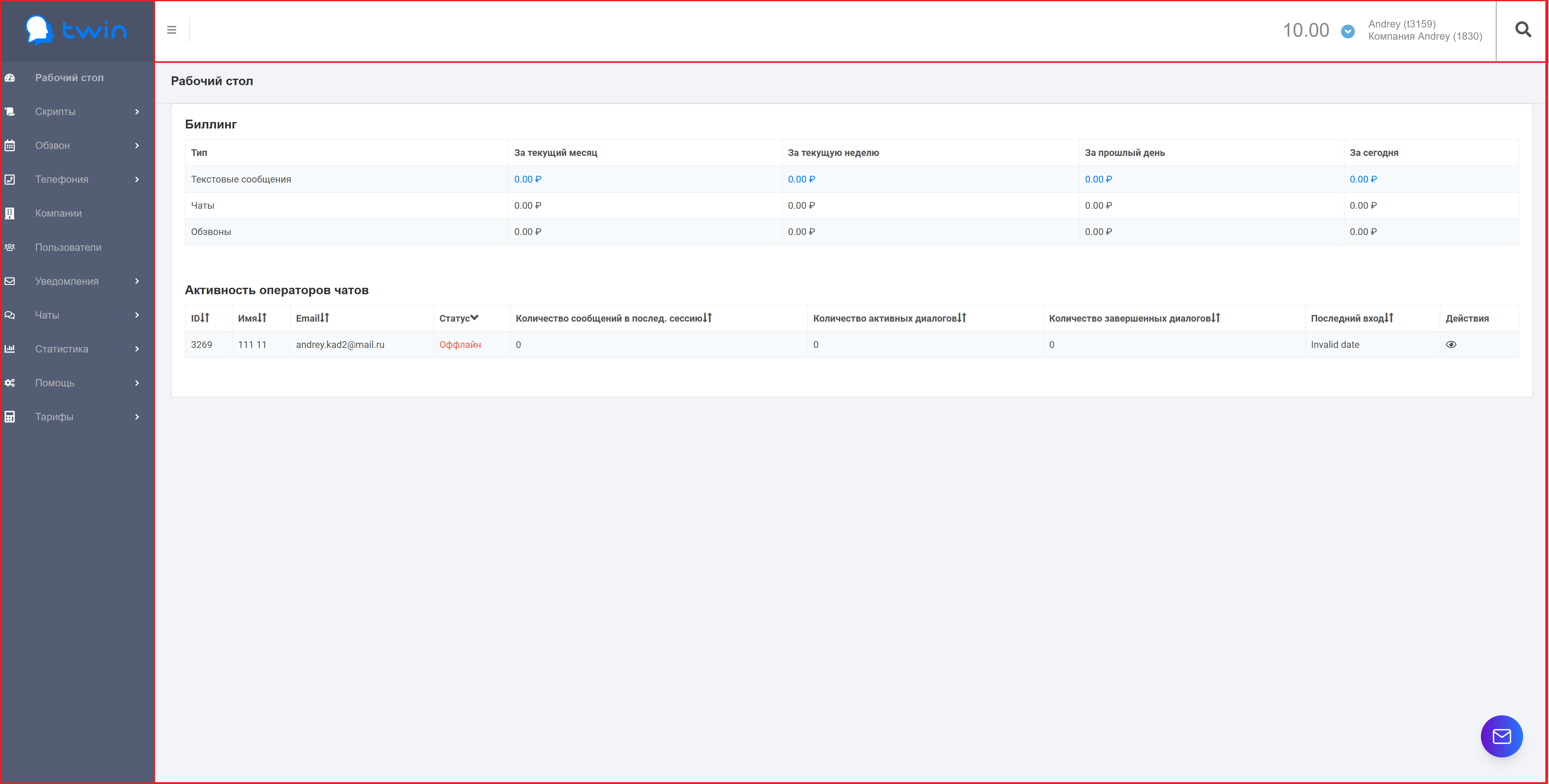Sort by Количество завершенных диалогов
Screen dimensions: 1549x784
pos(1216,317)
